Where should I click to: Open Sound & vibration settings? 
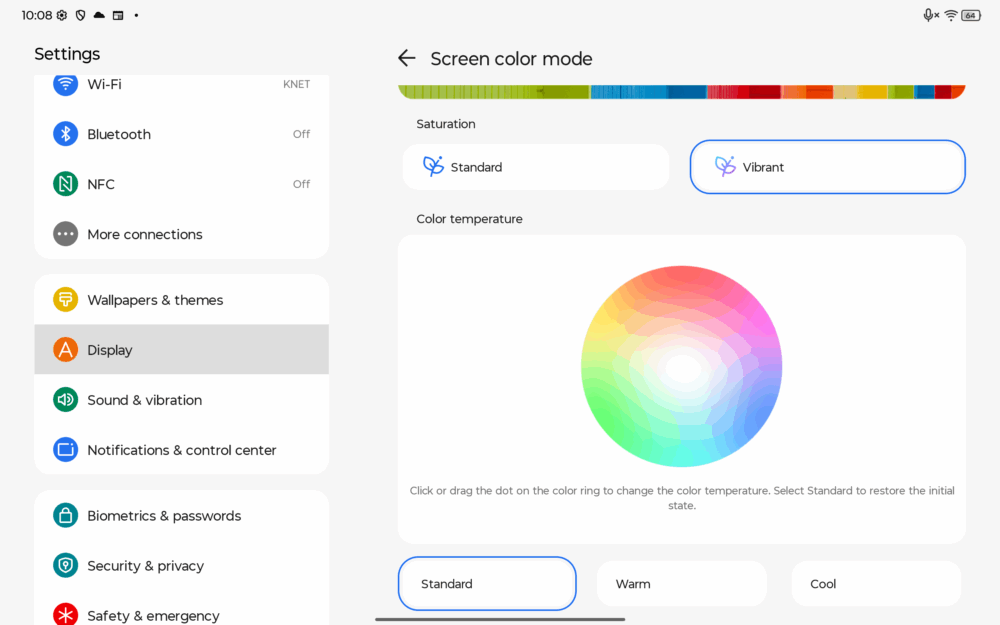[182, 400]
